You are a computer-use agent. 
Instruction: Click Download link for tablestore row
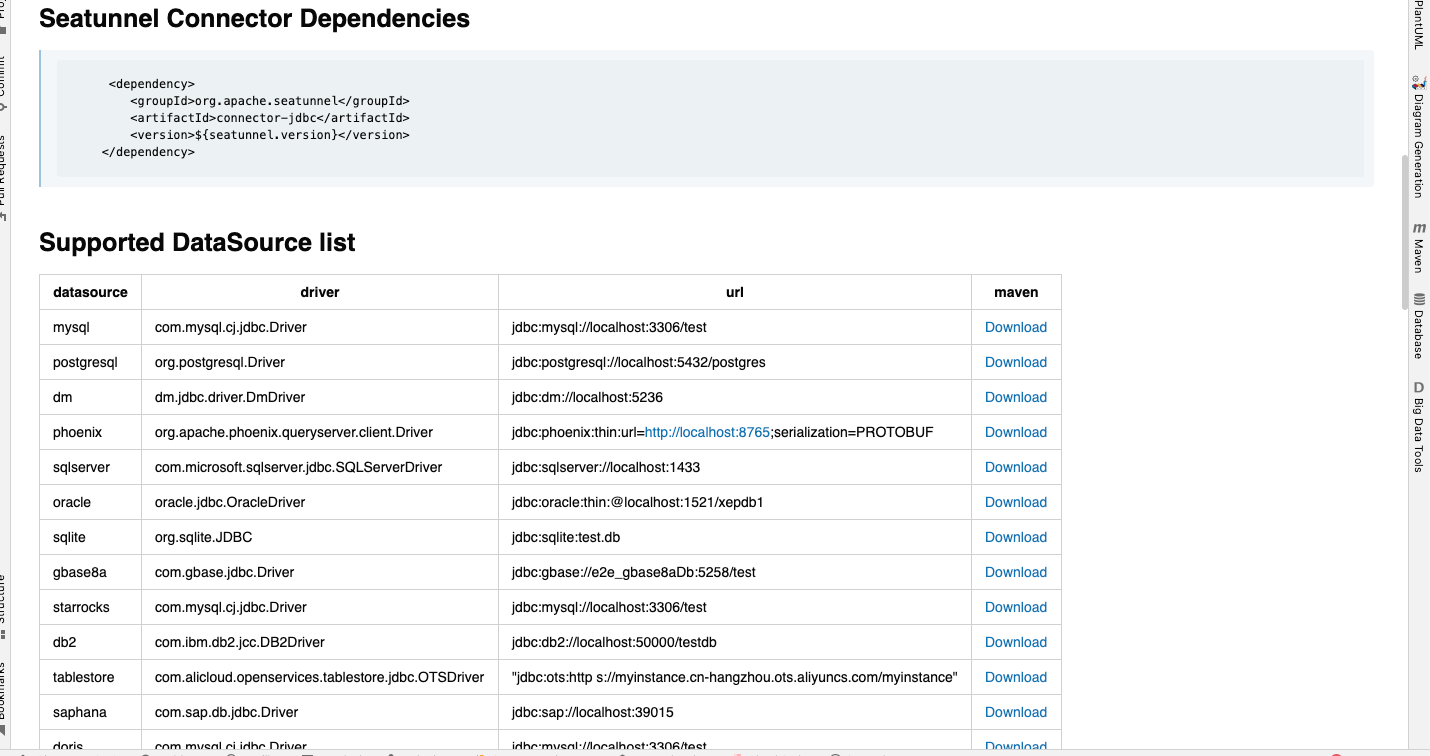1015,677
